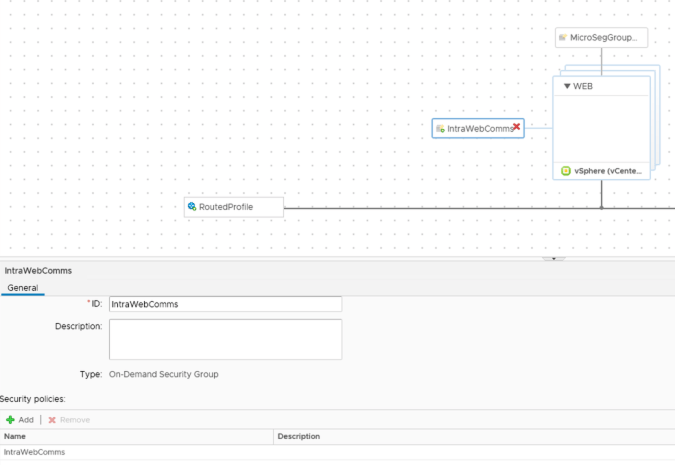Collapse the WEB machine component triangle
The height and width of the screenshot is (465, 675).
(x=567, y=86)
